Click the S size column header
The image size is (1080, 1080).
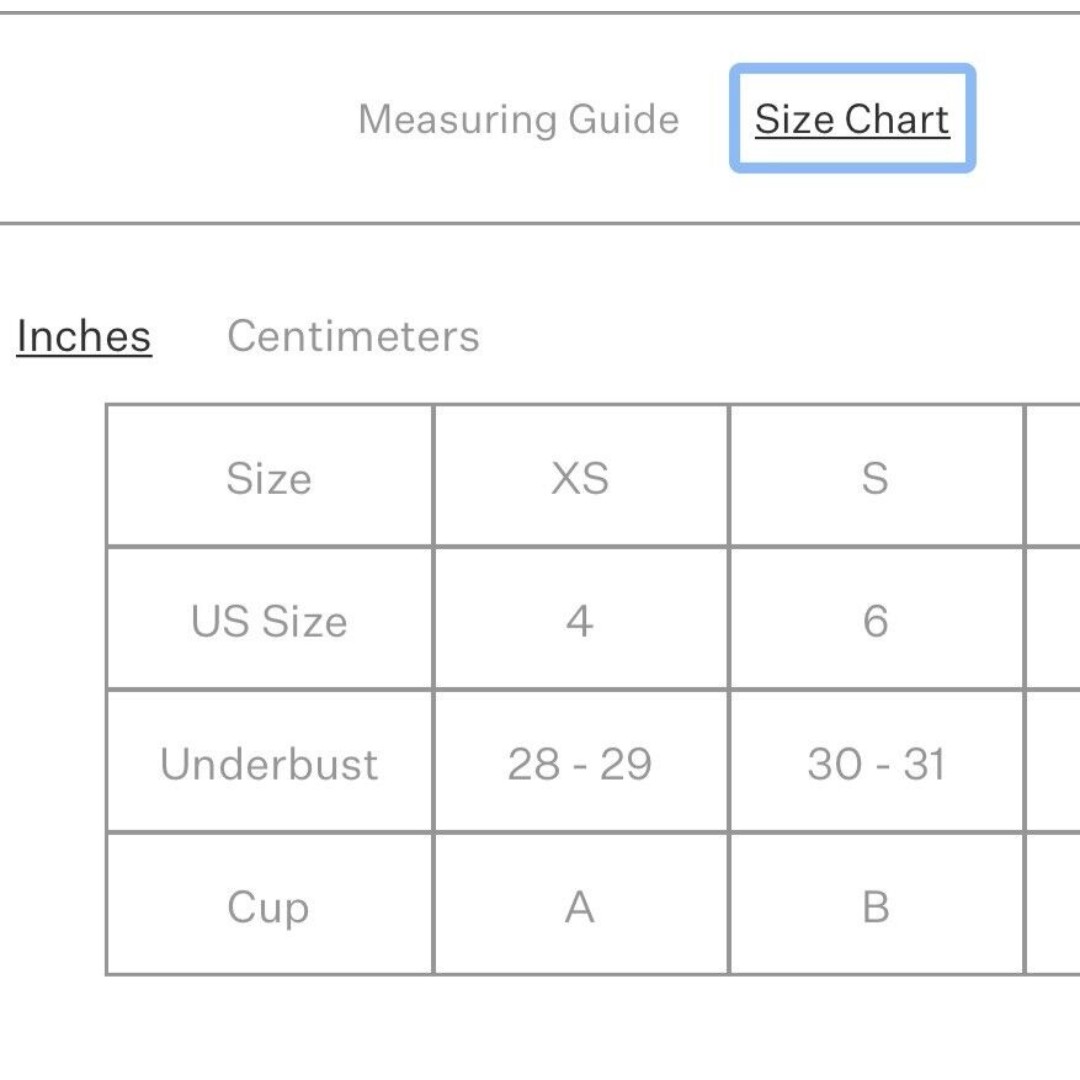click(876, 477)
